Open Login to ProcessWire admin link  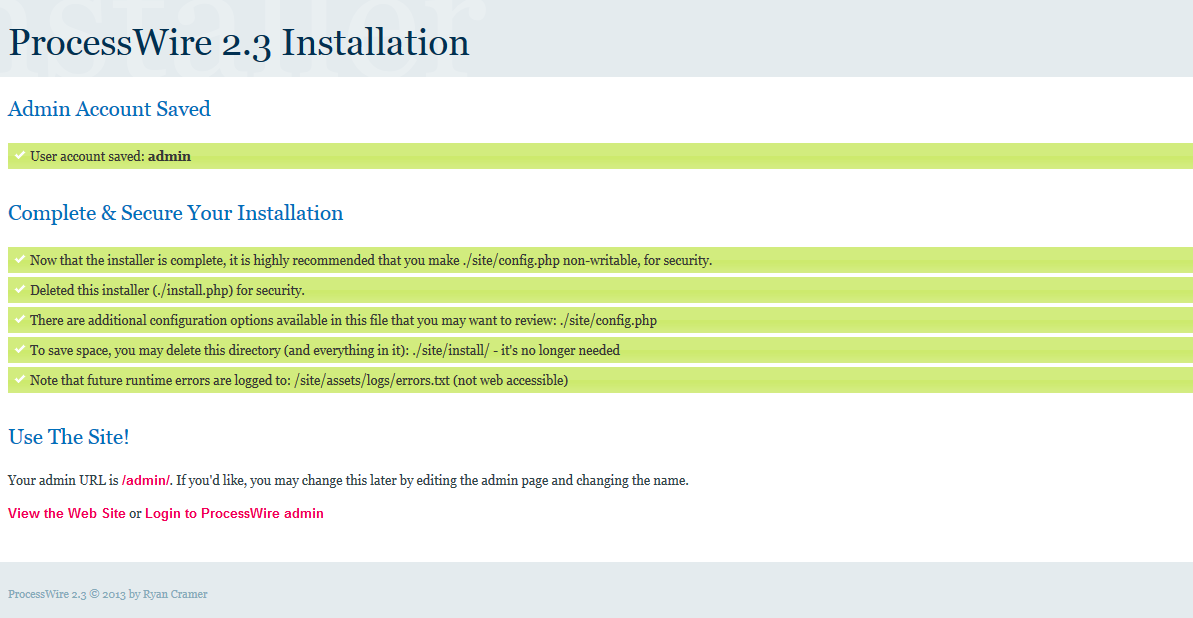(x=234, y=513)
